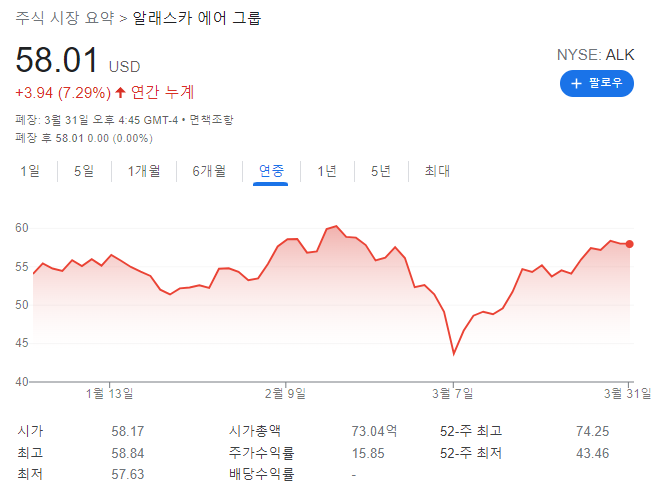
Task: Click the 연간 누계 label
Action: 162,92
